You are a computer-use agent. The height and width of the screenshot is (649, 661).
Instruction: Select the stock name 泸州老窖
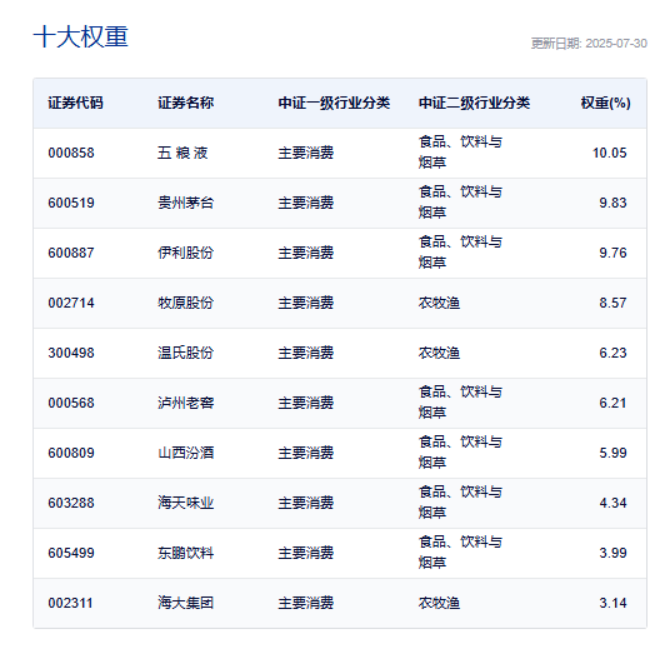click(x=186, y=403)
